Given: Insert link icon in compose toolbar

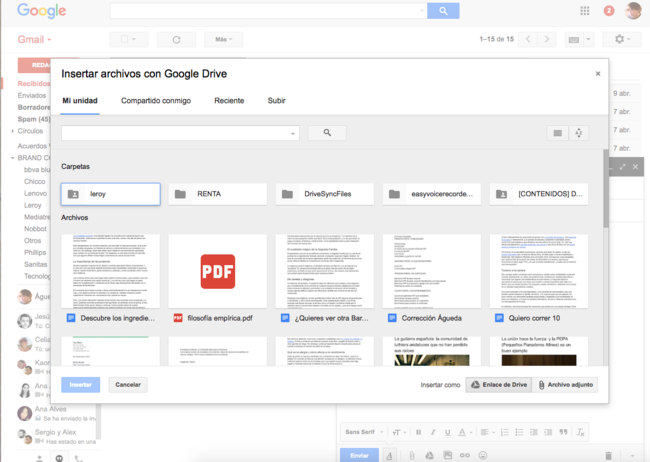Looking at the screenshot, I should (465, 455).
